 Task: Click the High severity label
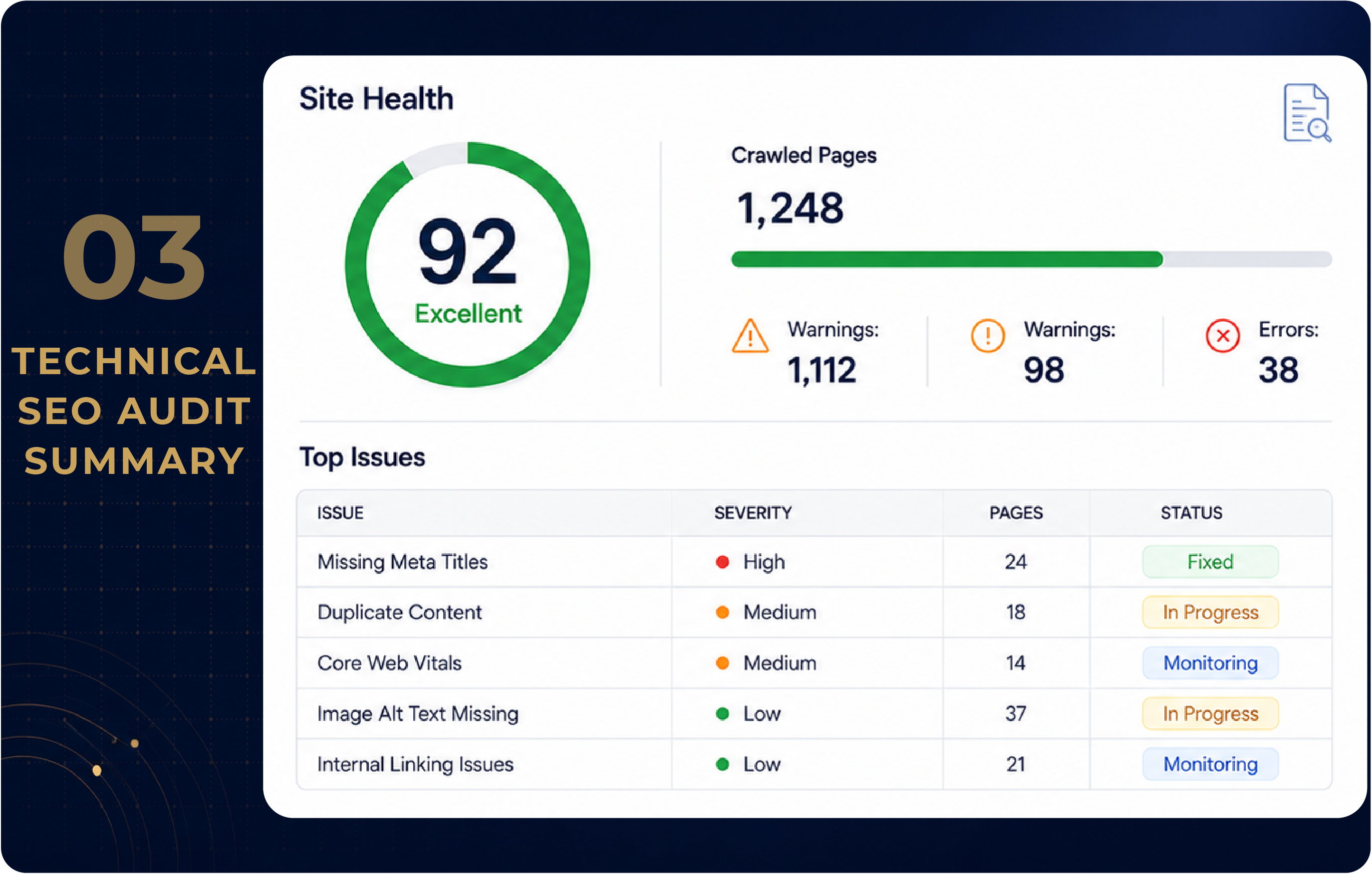[x=764, y=563]
